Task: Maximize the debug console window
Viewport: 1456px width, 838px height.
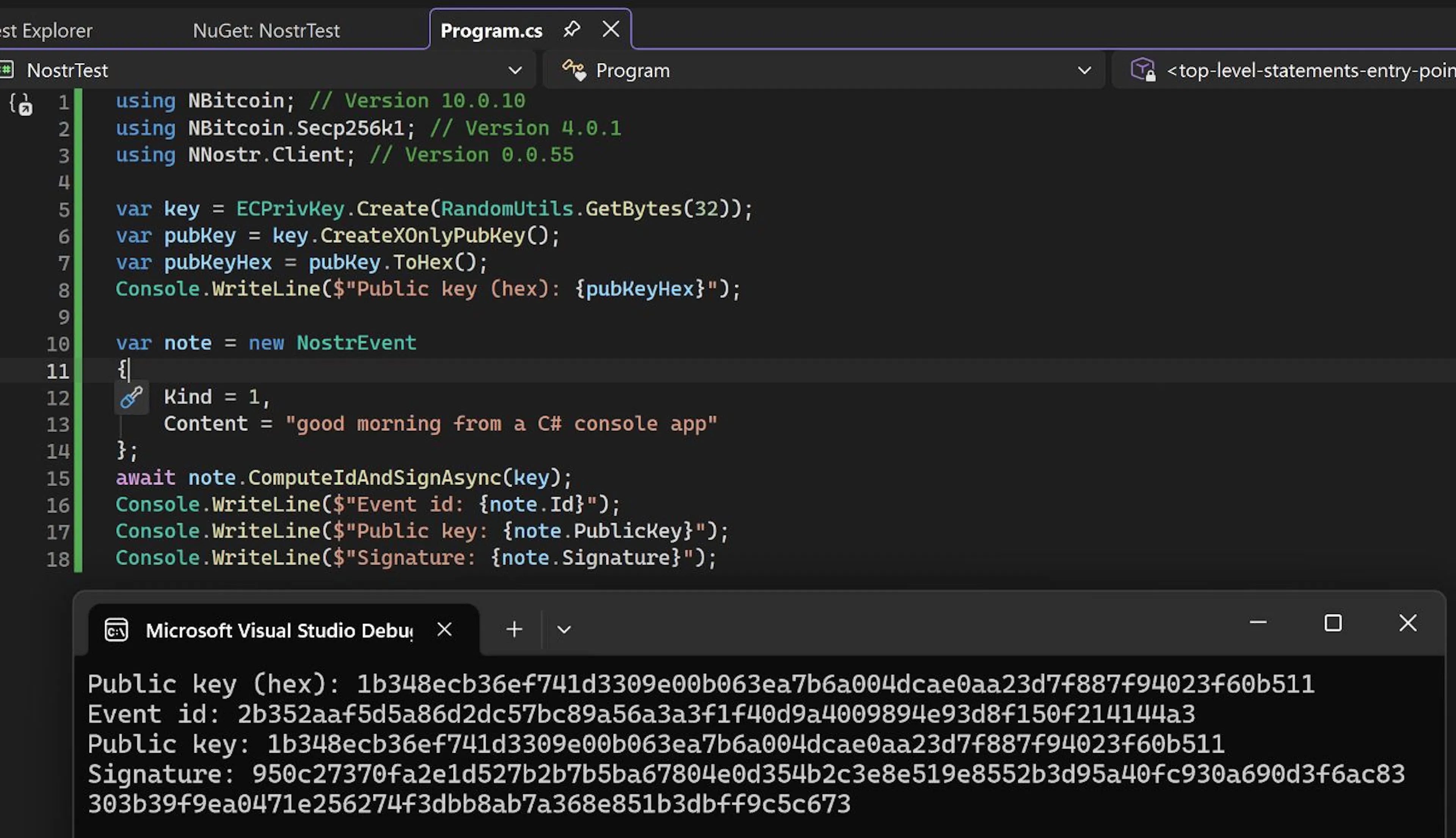Action: (1333, 623)
